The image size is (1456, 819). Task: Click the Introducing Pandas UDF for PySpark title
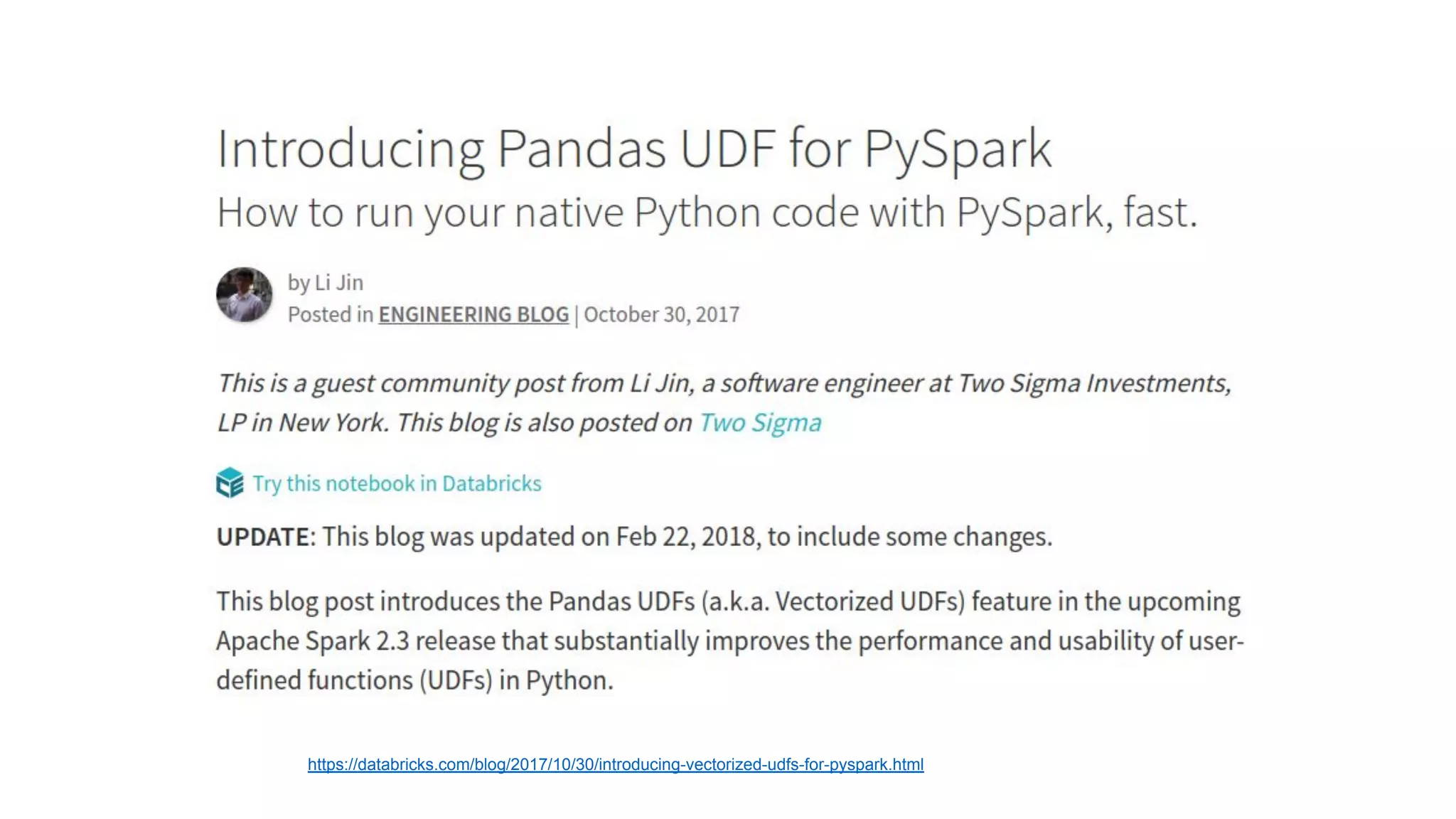tap(634, 149)
